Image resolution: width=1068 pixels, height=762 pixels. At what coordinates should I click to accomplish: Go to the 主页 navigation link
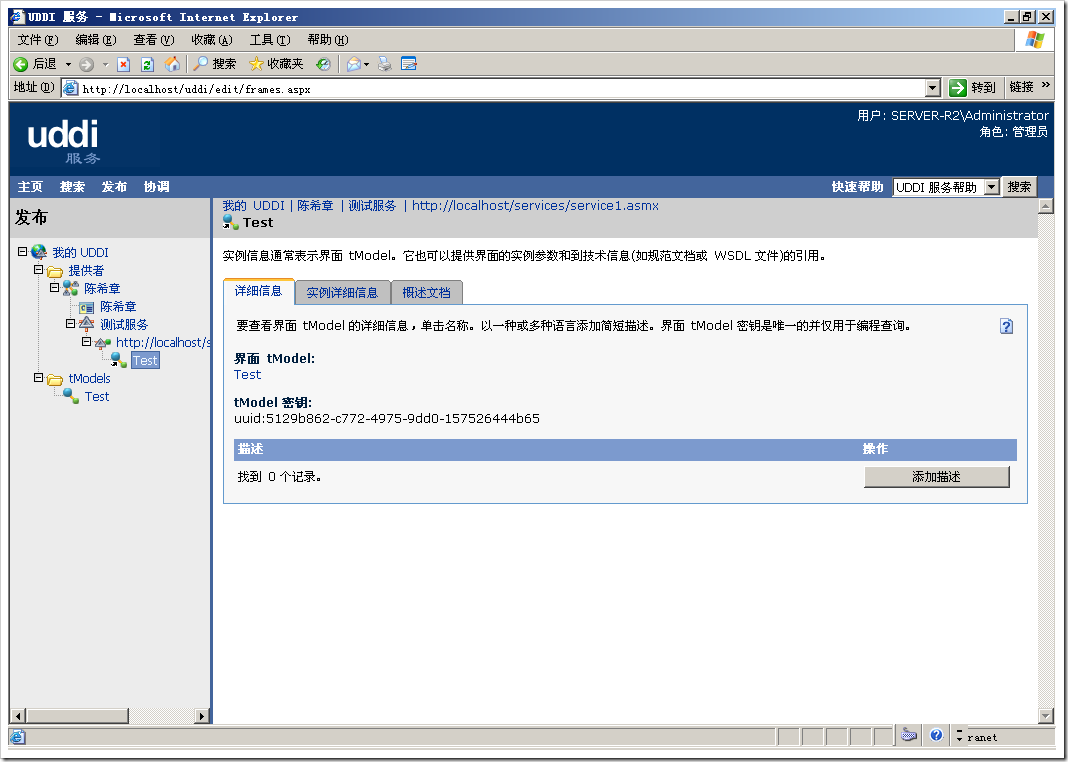tap(30, 187)
